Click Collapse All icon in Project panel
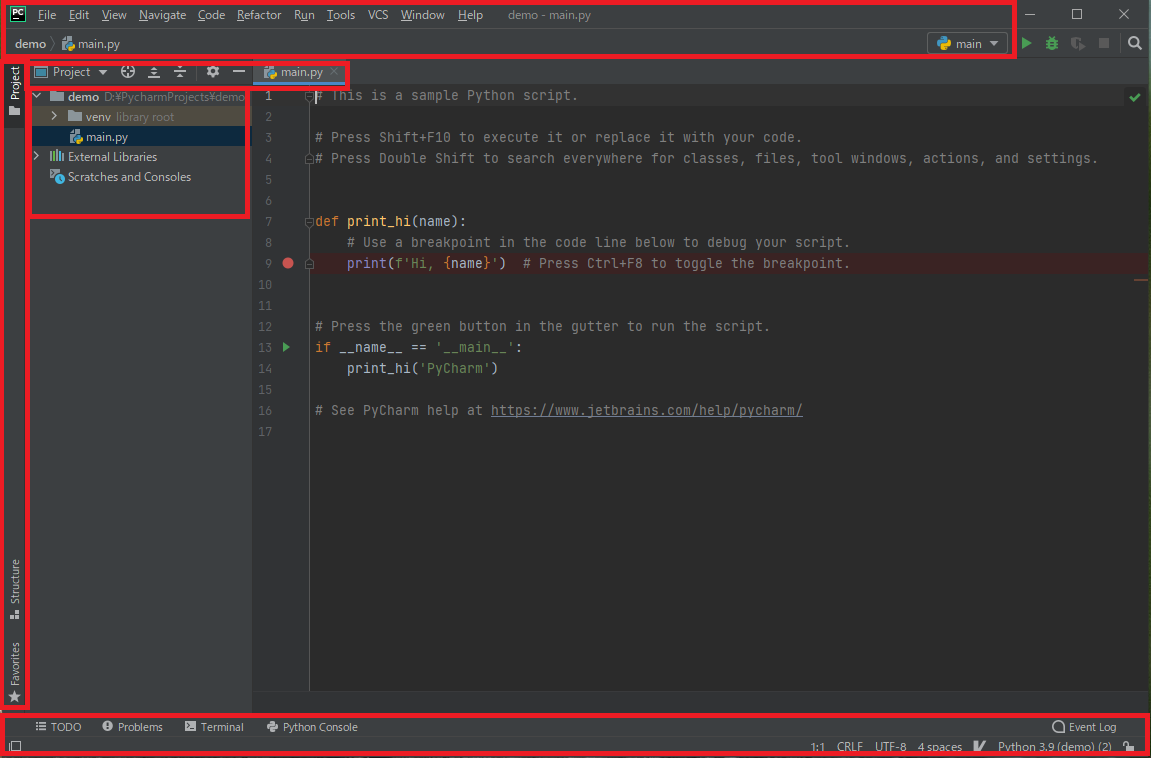 [180, 72]
